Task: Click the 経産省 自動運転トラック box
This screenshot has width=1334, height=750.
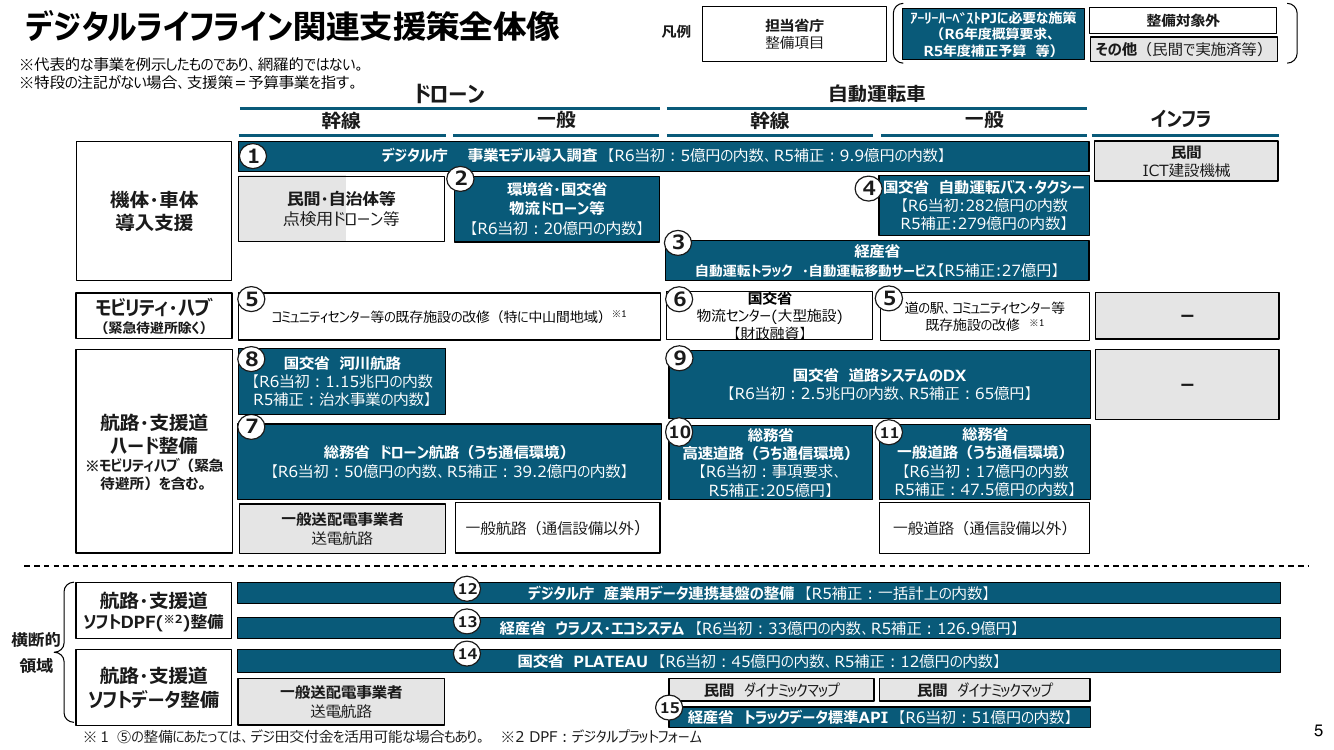Action: click(x=877, y=260)
